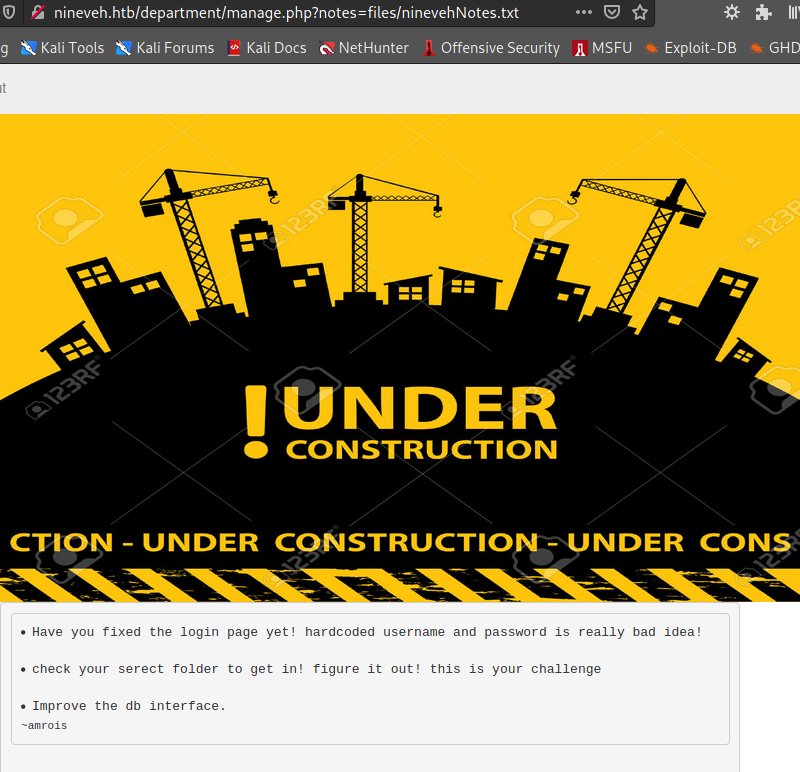The image size is (800, 772).
Task: Click the Kali Tools bookmark favicon
Action: tap(29, 48)
